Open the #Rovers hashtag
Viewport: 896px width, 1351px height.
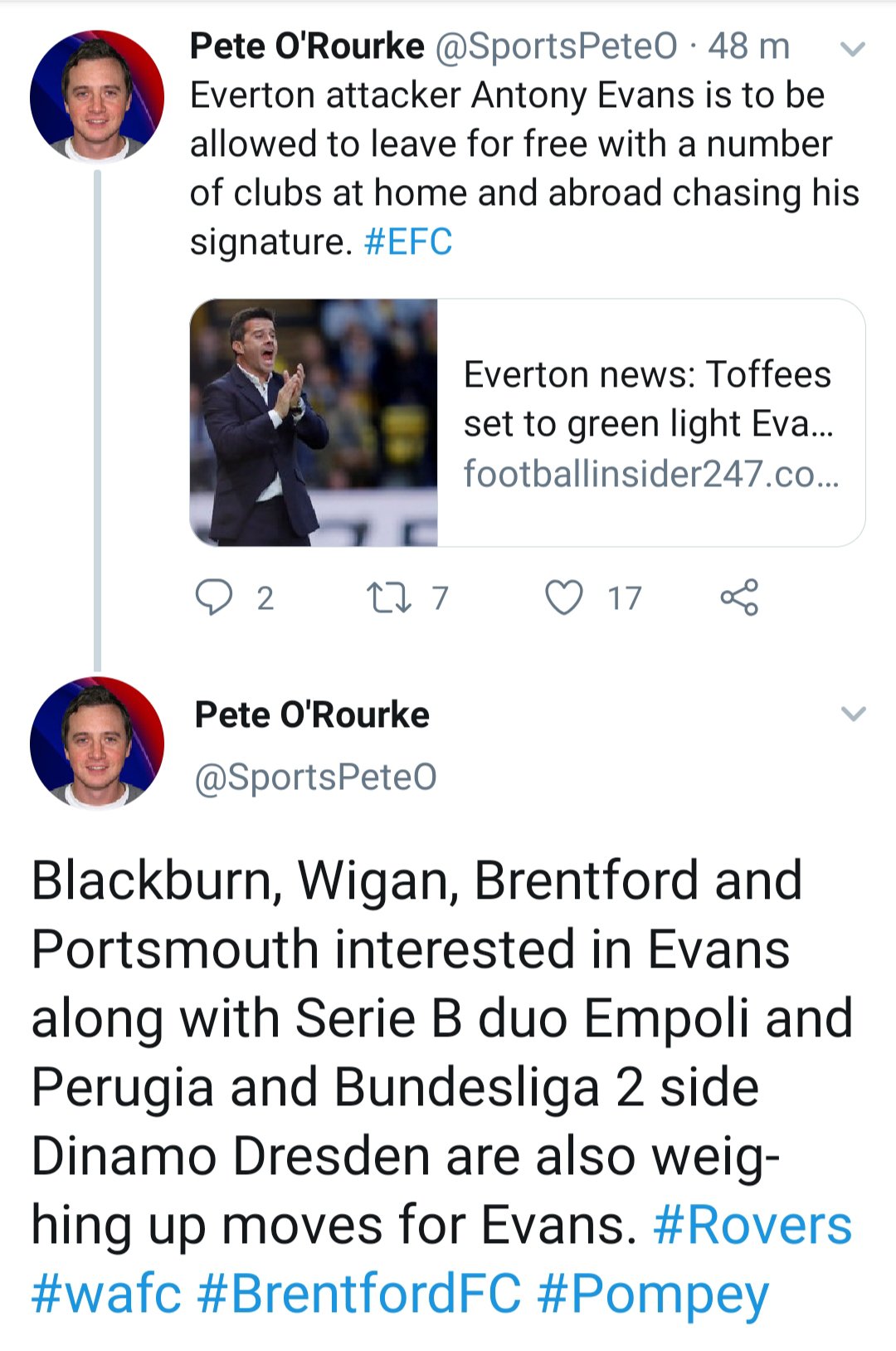tap(752, 1225)
